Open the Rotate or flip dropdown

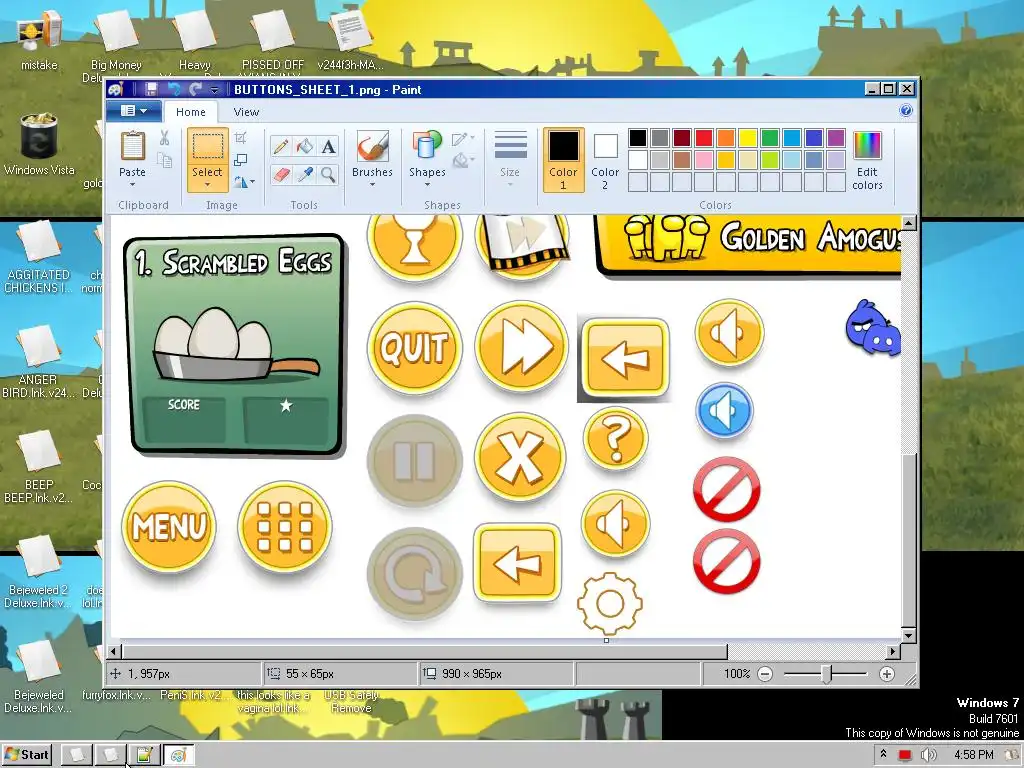tap(244, 182)
